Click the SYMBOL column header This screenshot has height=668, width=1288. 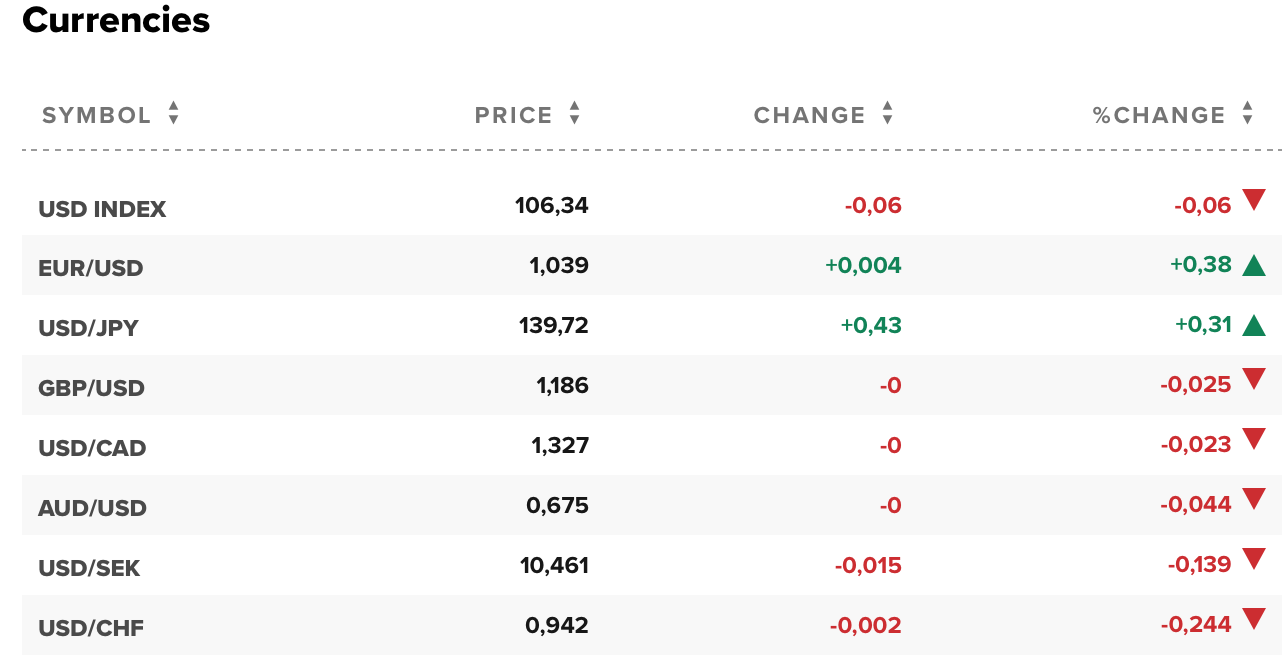click(96, 115)
